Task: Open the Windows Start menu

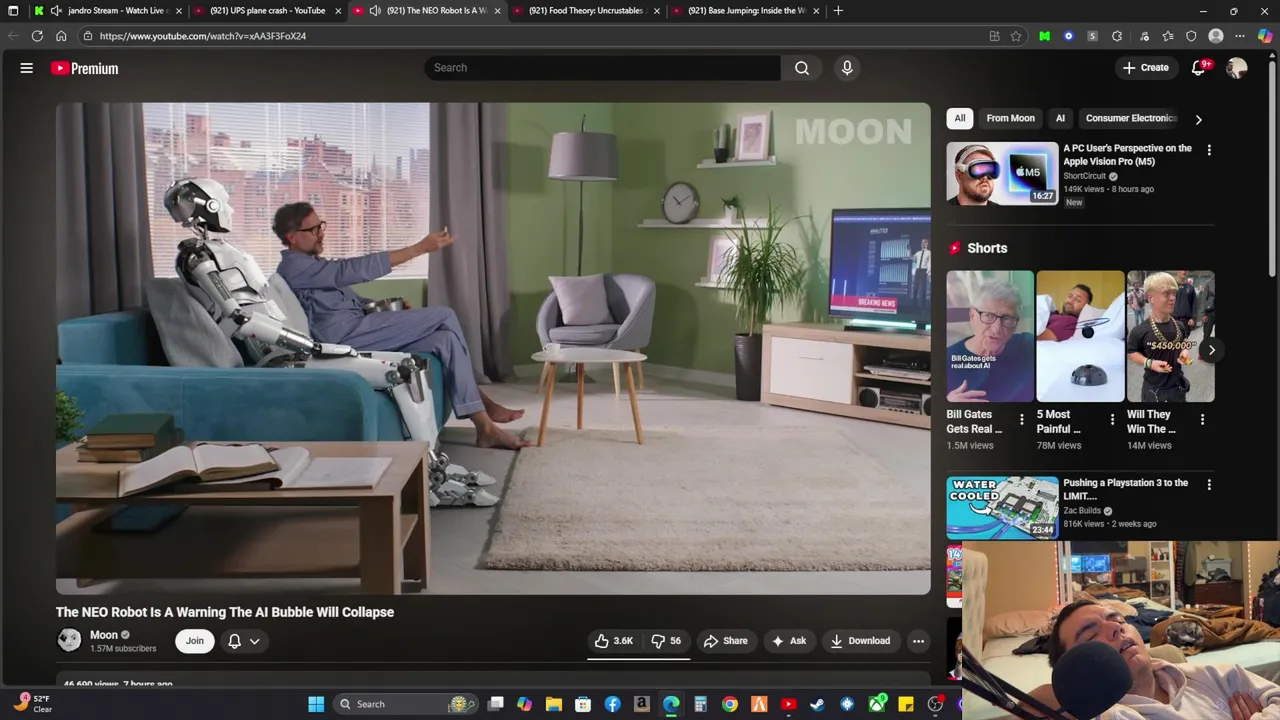Action: coord(316,704)
